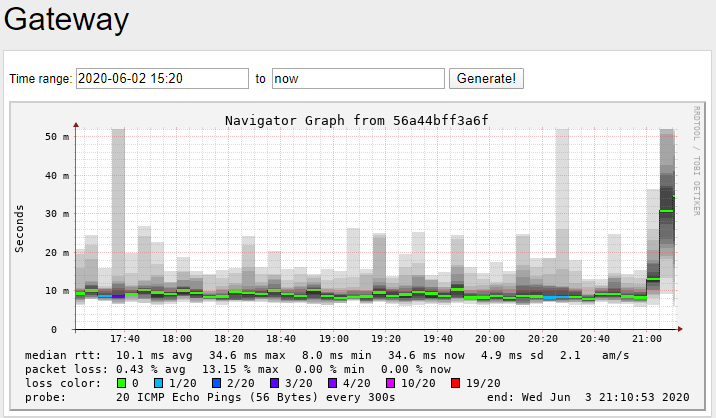
Task: Click the Time range label
Action: tap(40, 79)
